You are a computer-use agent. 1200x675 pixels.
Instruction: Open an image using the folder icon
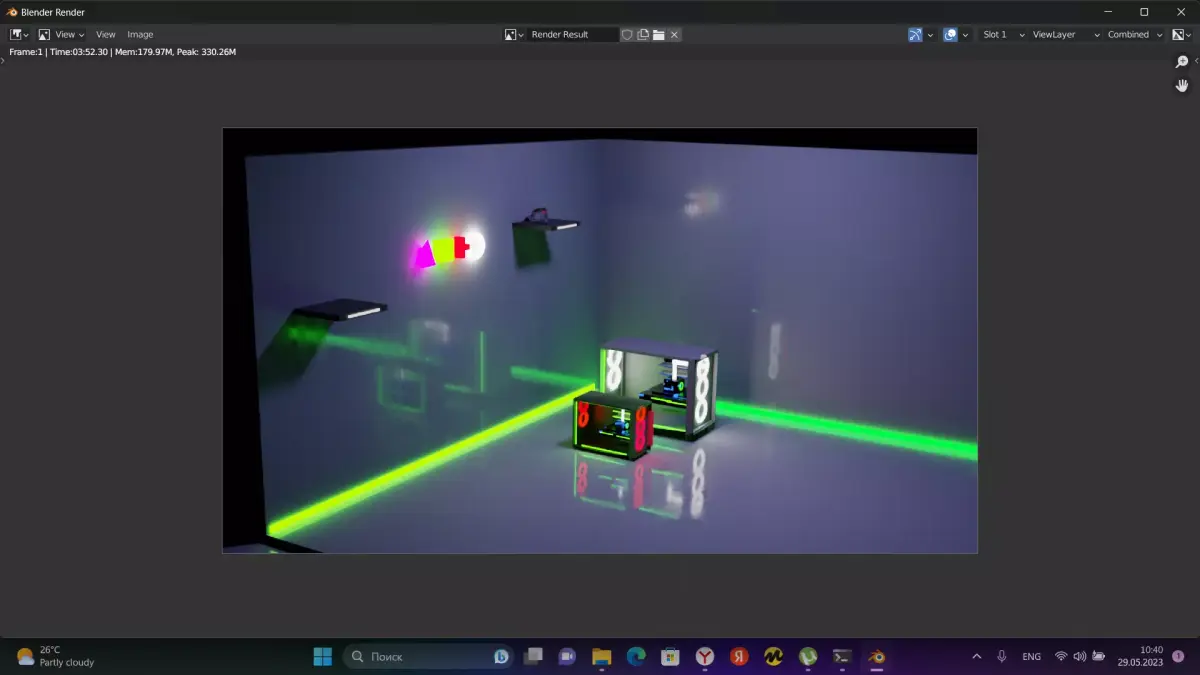(658, 34)
